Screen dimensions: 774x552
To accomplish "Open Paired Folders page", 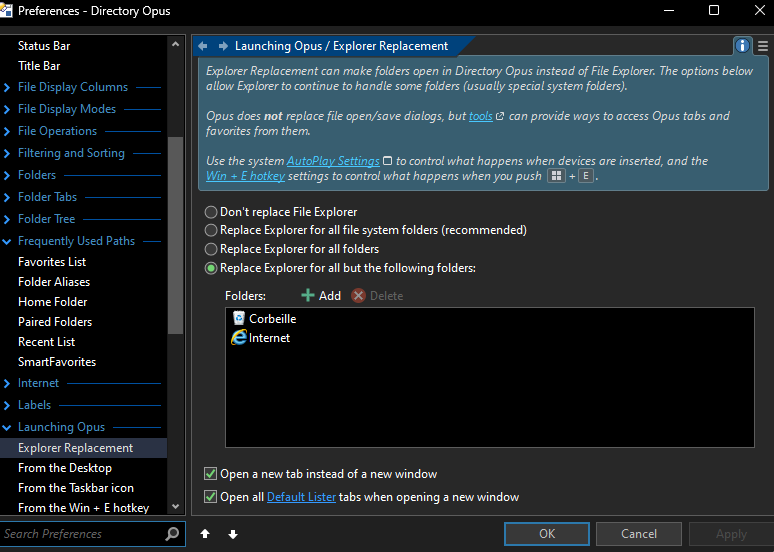I will [55, 322].
